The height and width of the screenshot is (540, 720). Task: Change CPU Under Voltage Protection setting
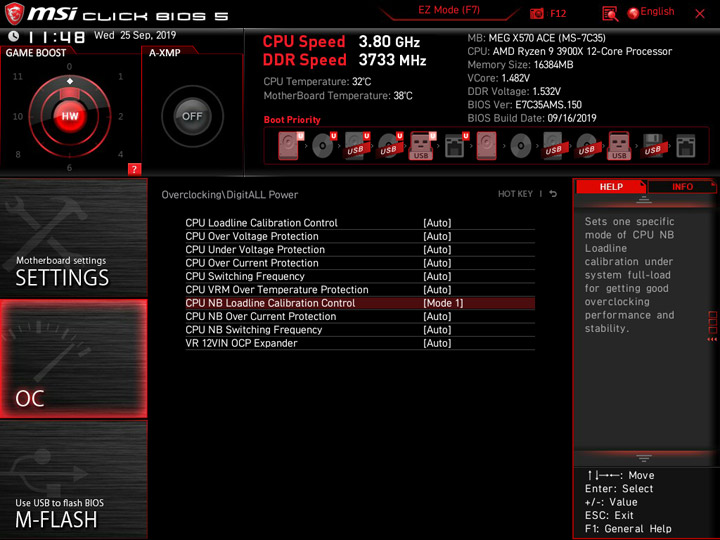click(360, 250)
